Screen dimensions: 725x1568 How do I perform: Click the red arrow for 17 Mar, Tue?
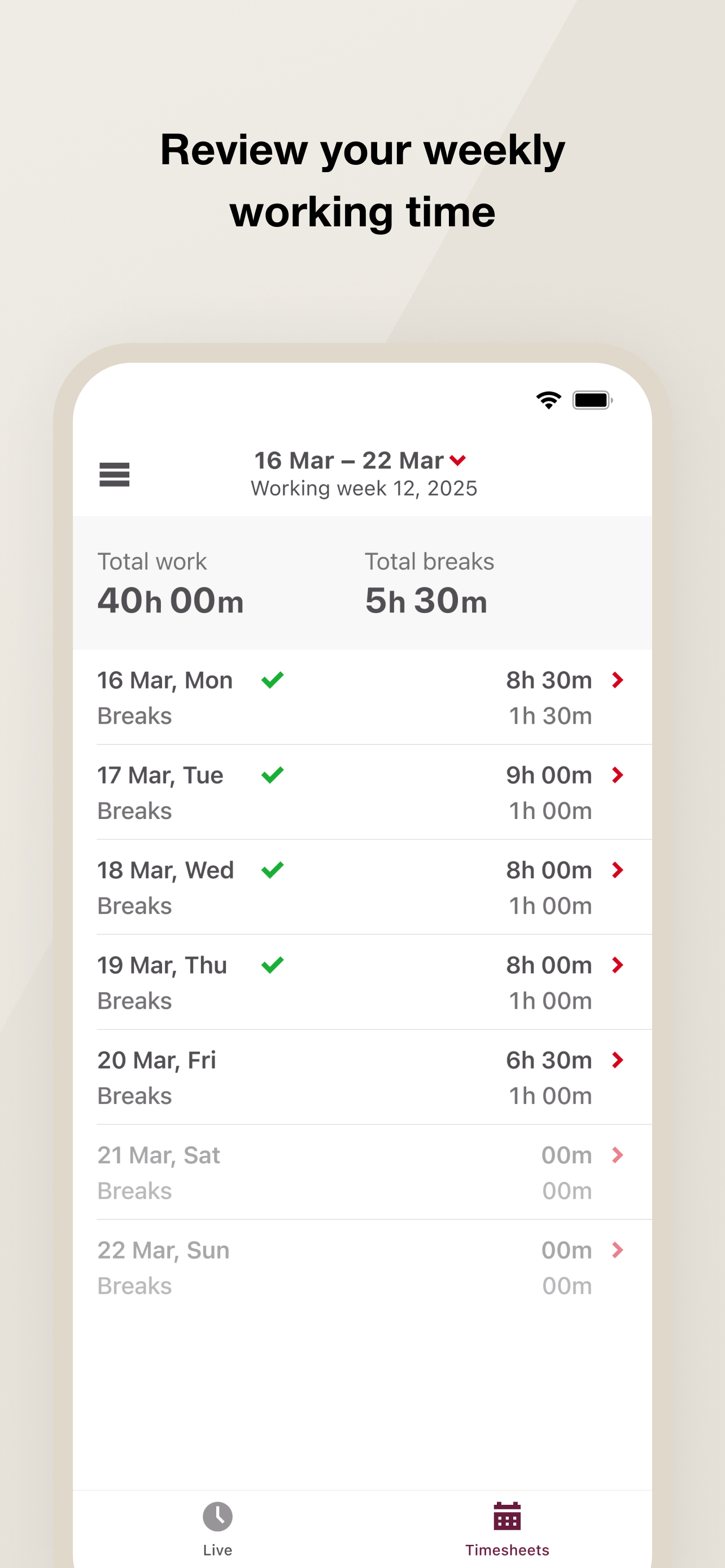coord(617,775)
